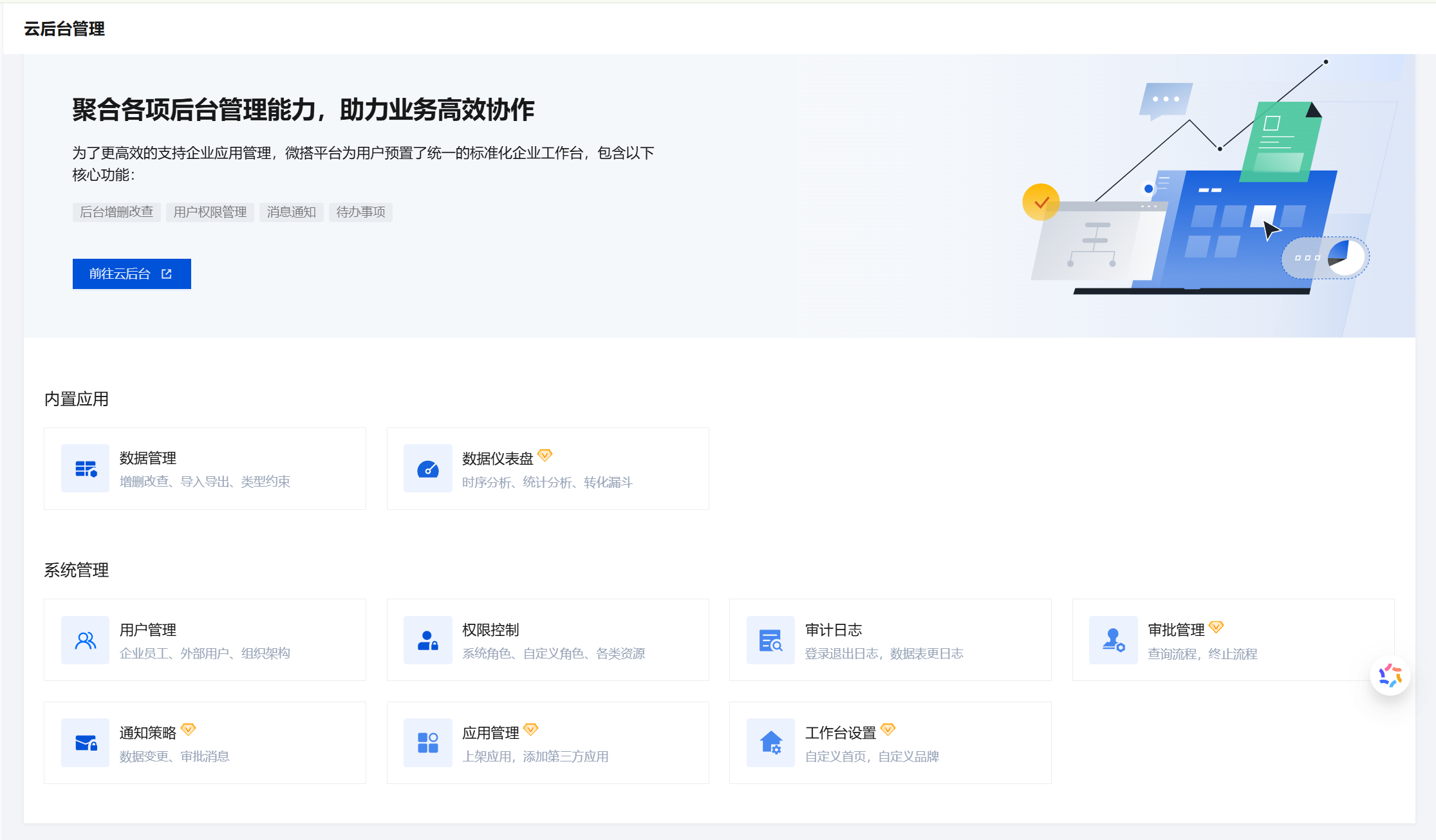The width and height of the screenshot is (1436, 840).
Task: Open the 用户管理 card title
Action: 148,630
